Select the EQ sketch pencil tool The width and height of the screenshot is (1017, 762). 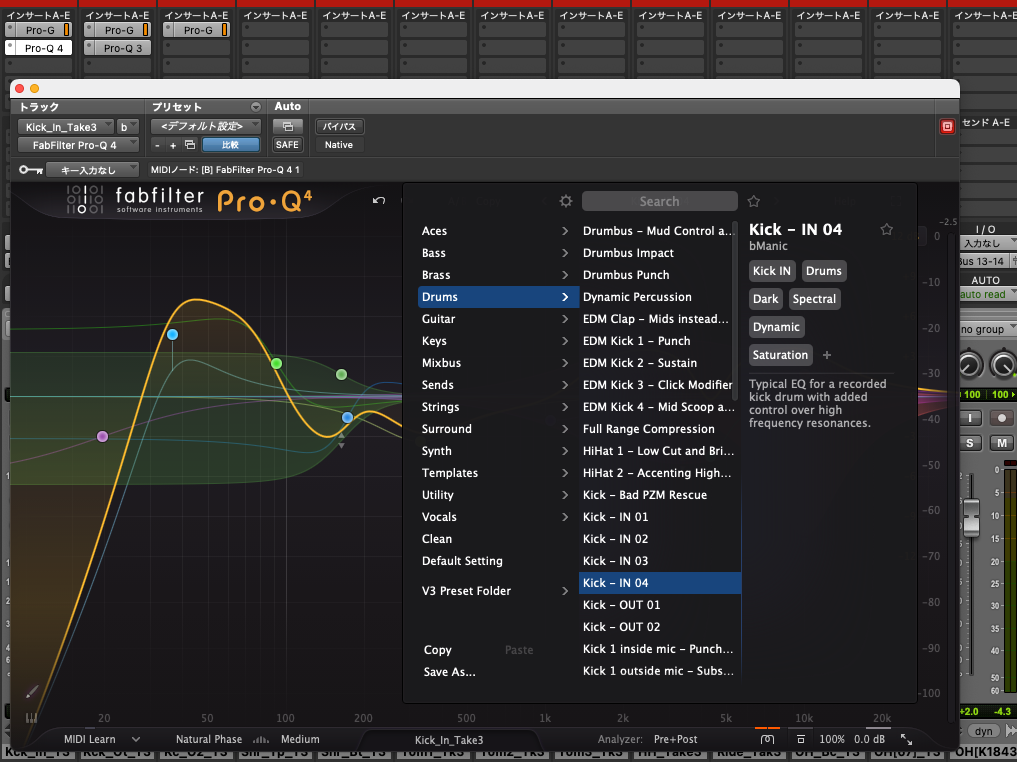click(32, 693)
